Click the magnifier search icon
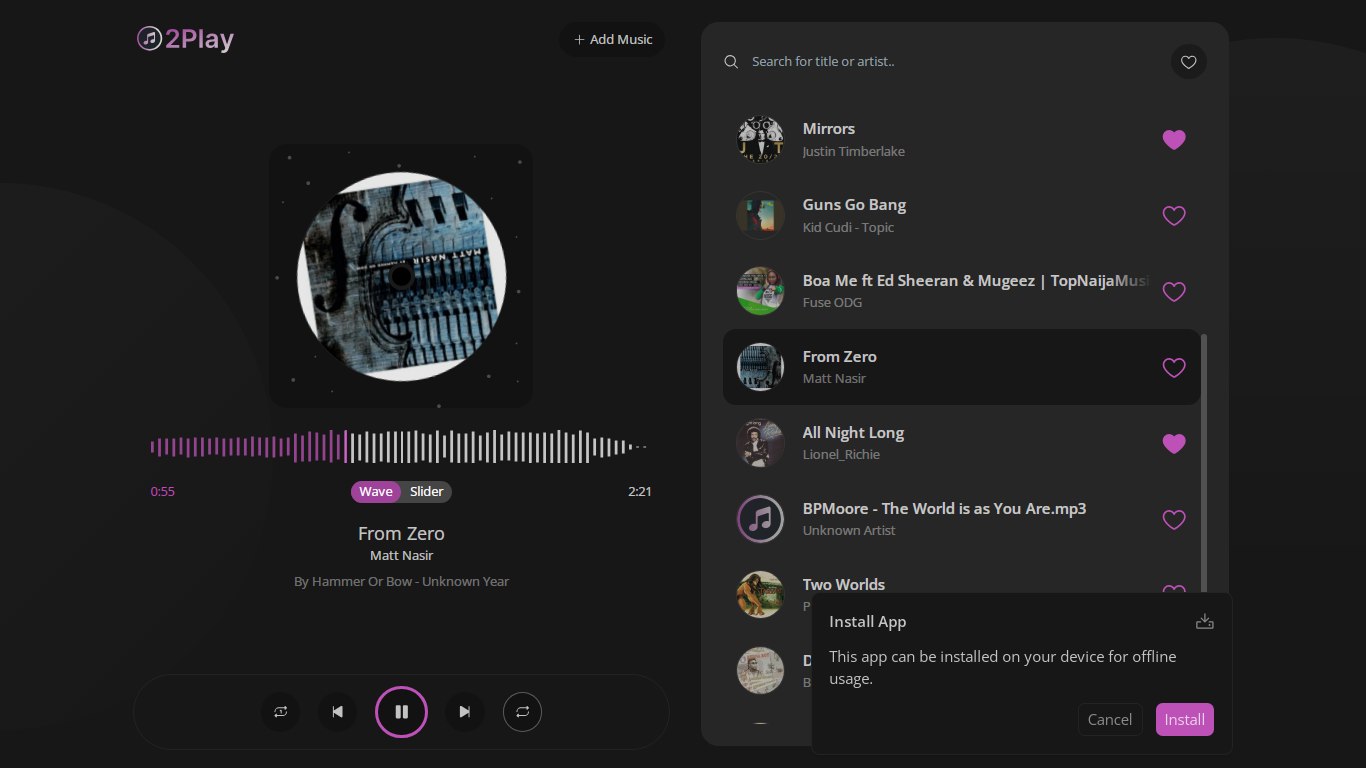Viewport: 1366px width, 768px height. (x=731, y=62)
